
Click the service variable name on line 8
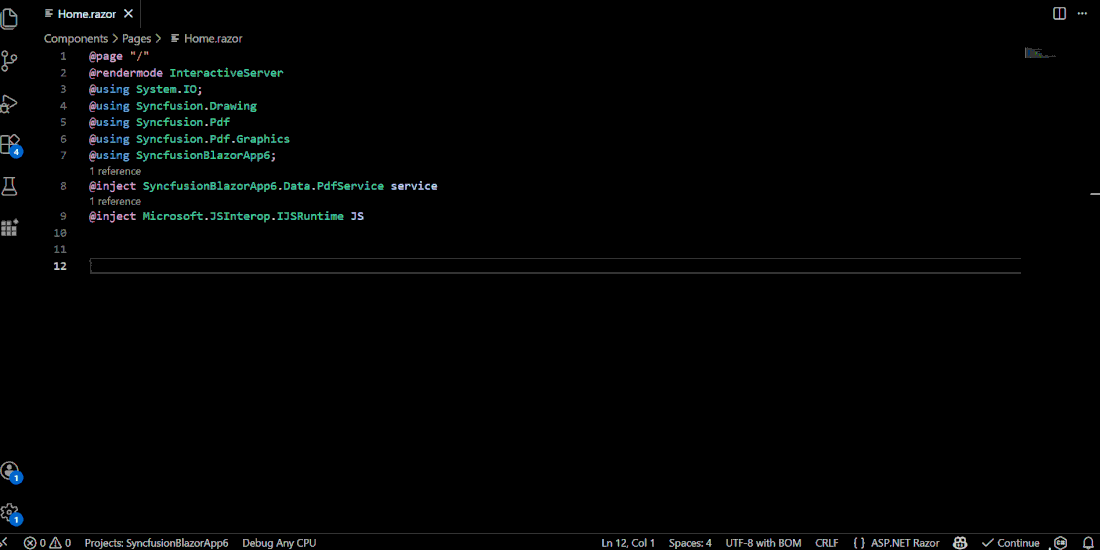414,186
